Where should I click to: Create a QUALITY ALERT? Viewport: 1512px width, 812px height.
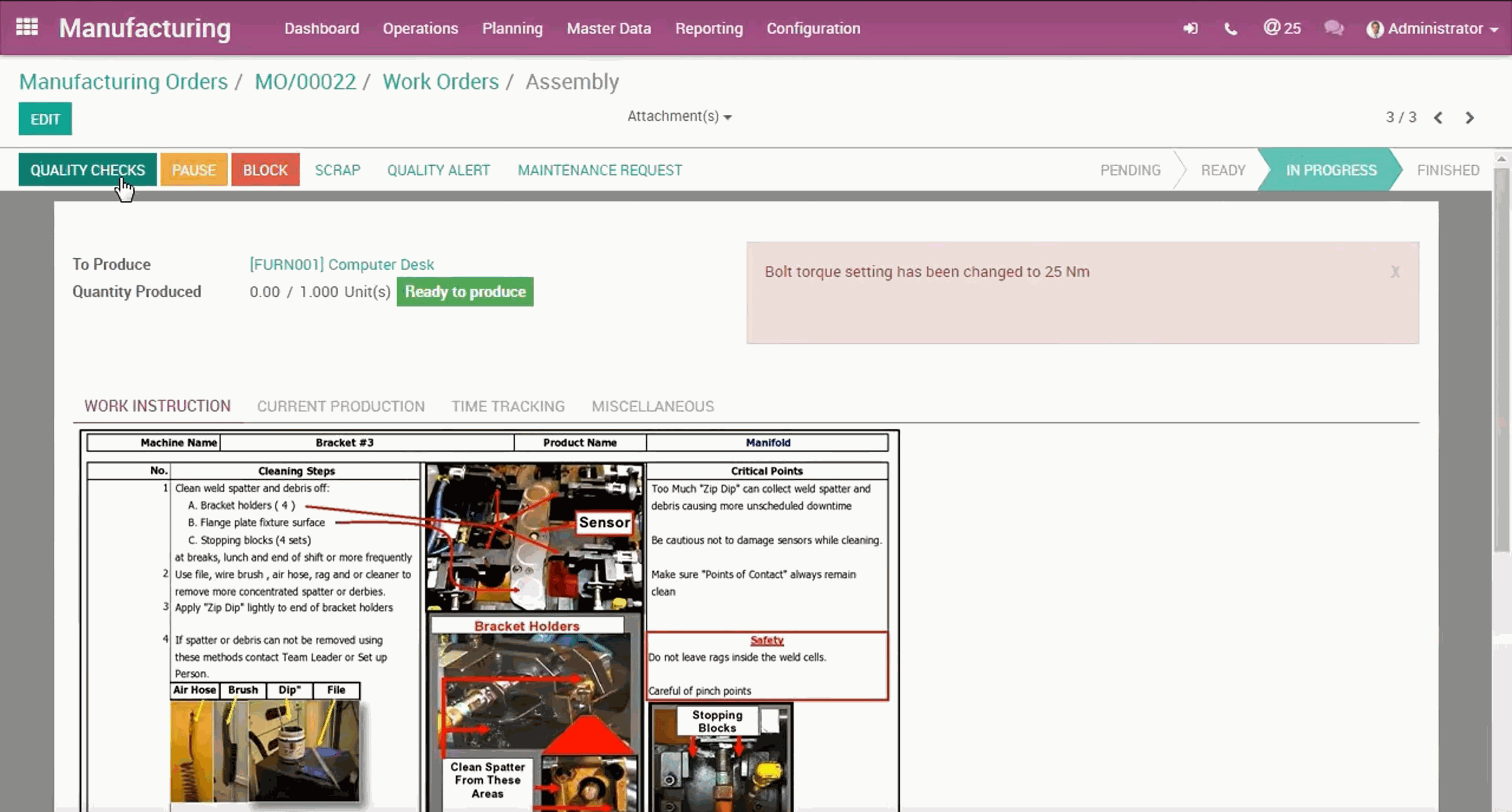pyautogui.click(x=438, y=170)
